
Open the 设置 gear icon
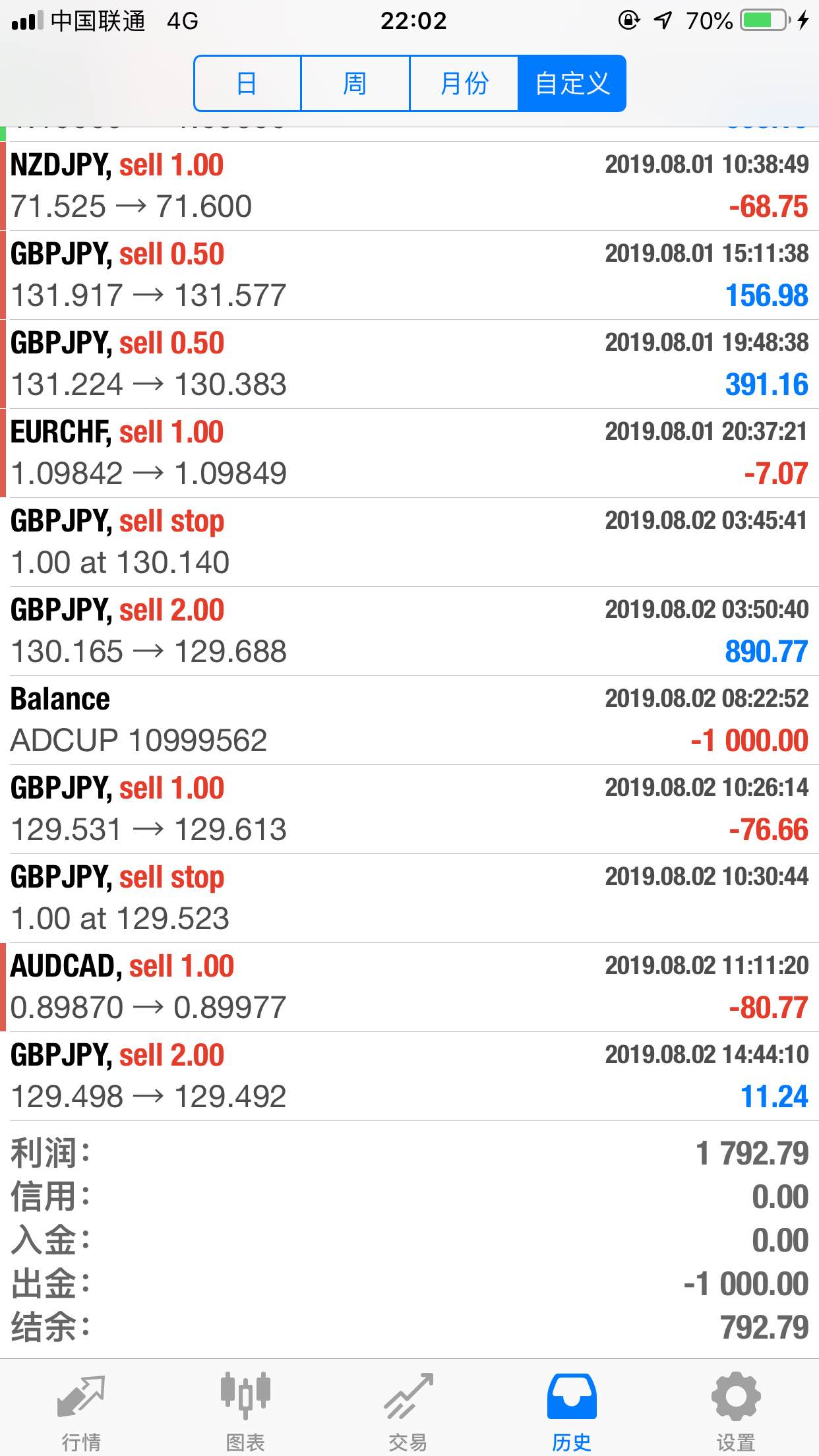tap(736, 1396)
